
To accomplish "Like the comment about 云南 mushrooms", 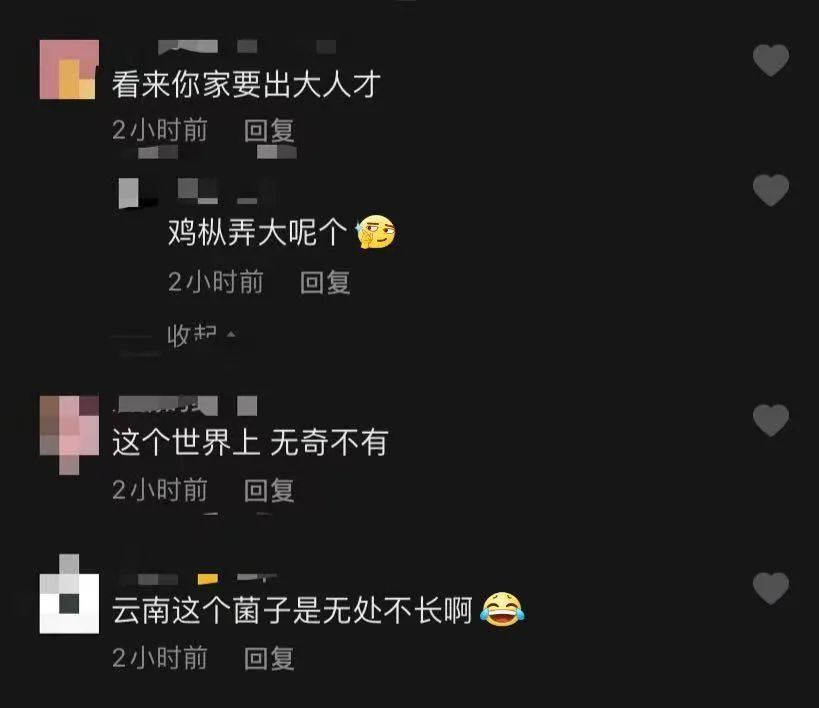I will (771, 588).
